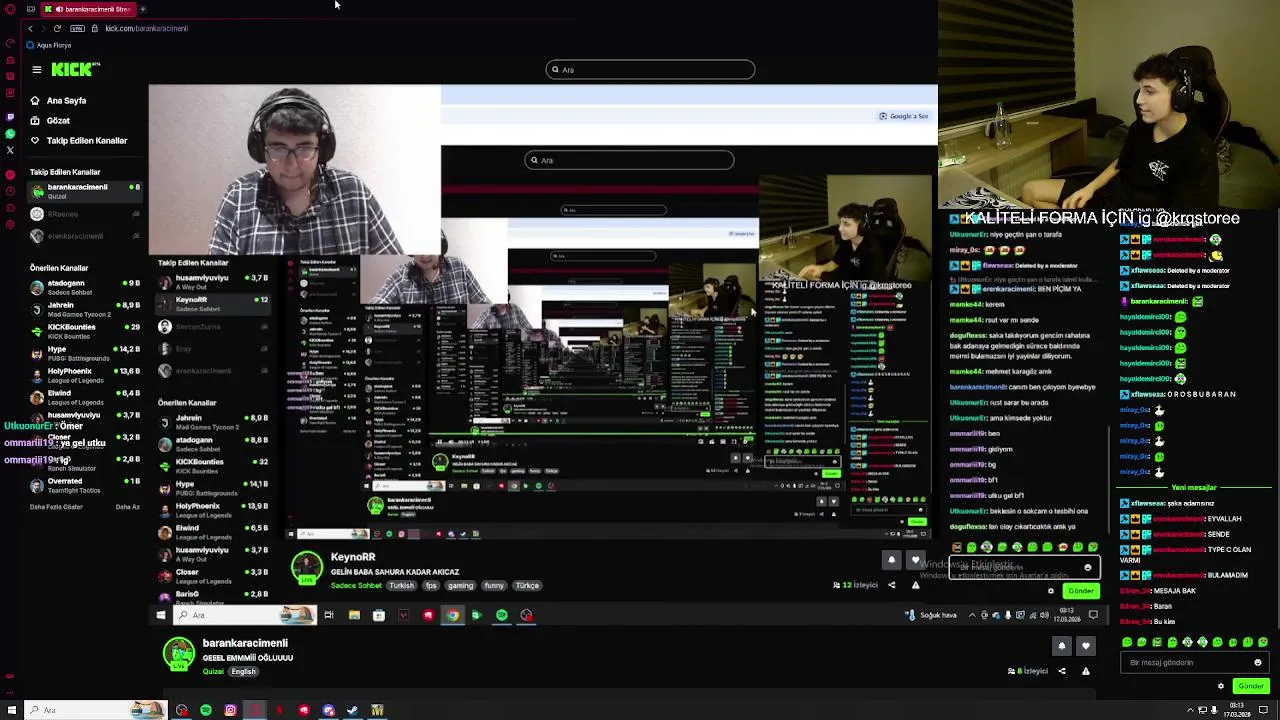
Task: Open Discord from the outer taskbar
Action: [x=328, y=710]
